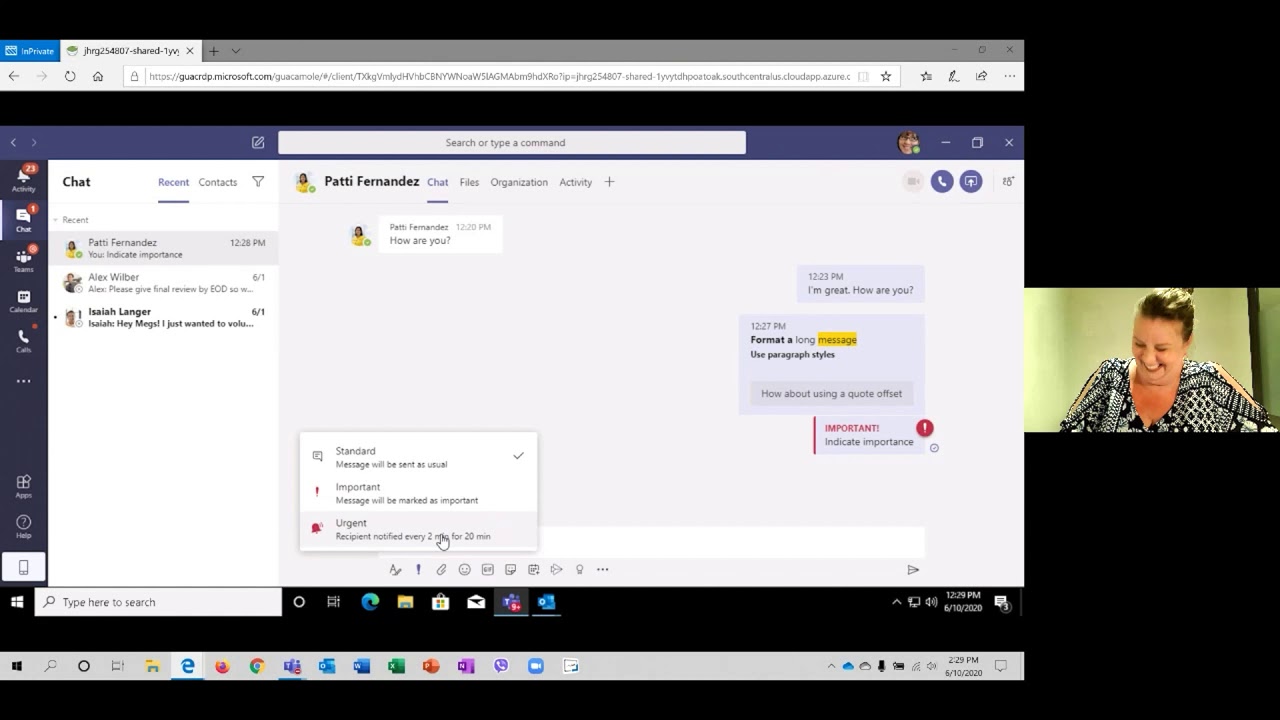Image resolution: width=1280 pixels, height=720 pixels.
Task: Open Isaiah Langer chat
Action: tap(163, 318)
